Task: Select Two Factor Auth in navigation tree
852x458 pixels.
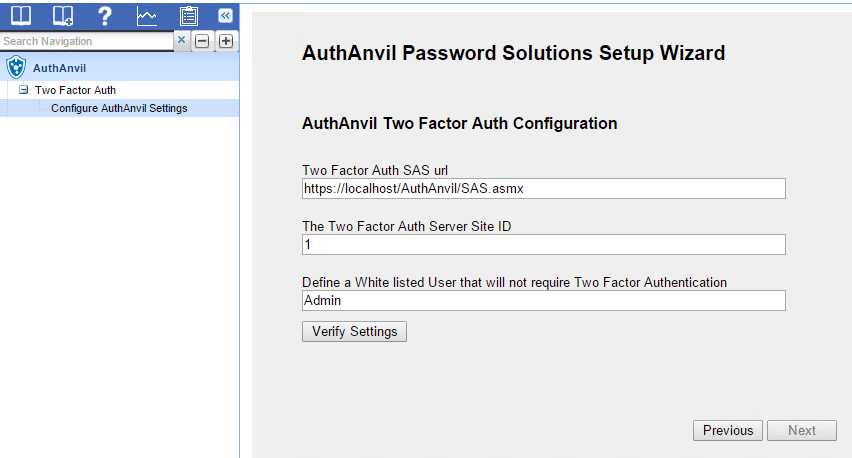Action: pyautogui.click(x=75, y=90)
